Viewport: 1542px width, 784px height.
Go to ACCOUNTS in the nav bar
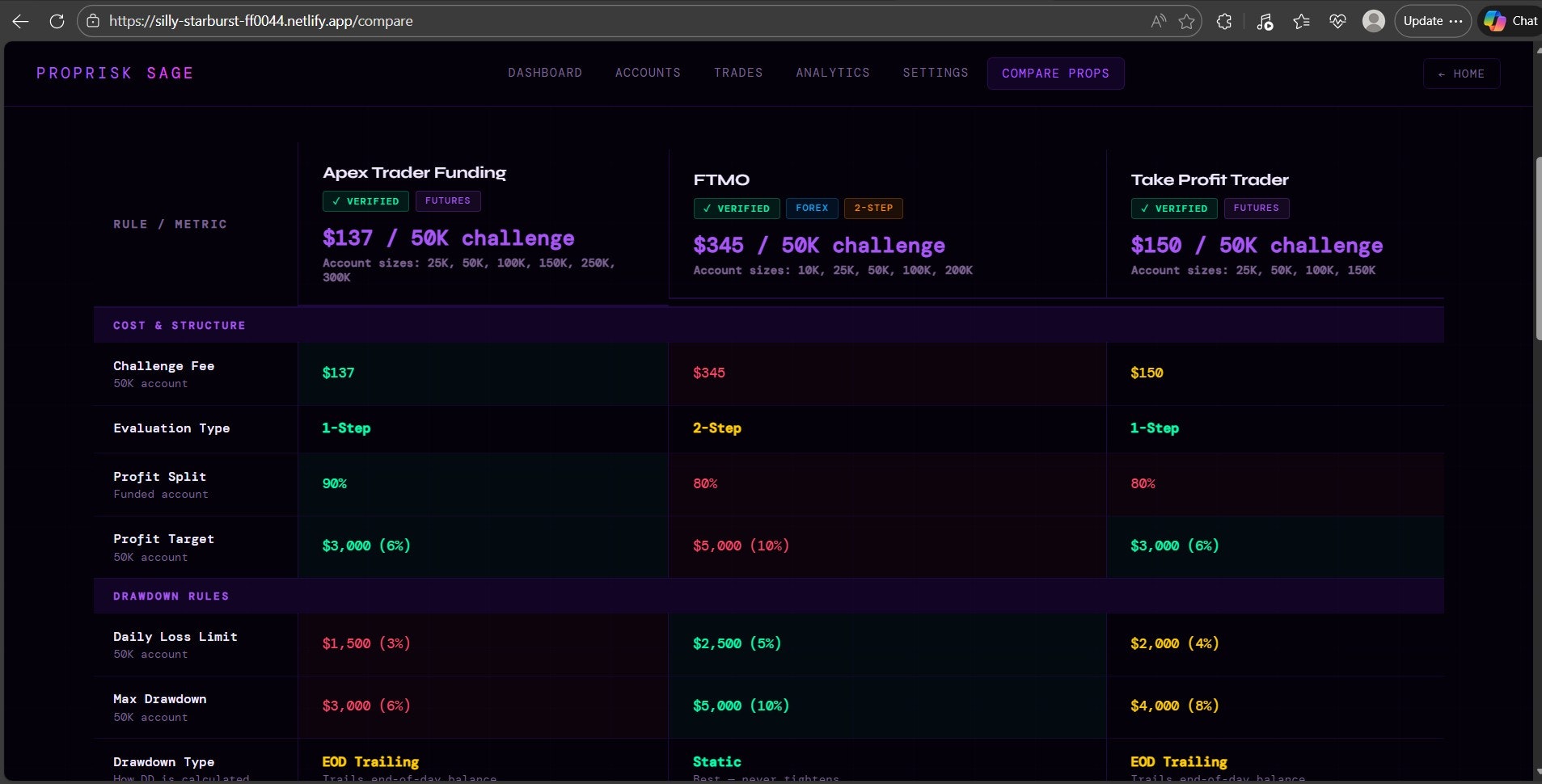tap(648, 73)
